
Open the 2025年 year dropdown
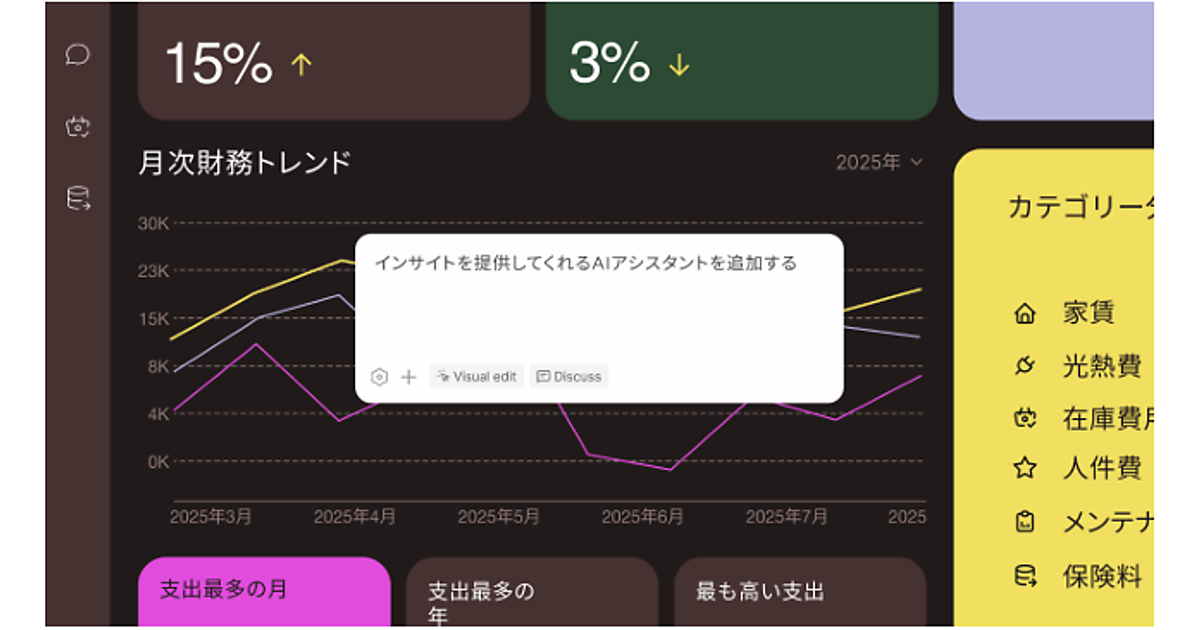coord(879,162)
